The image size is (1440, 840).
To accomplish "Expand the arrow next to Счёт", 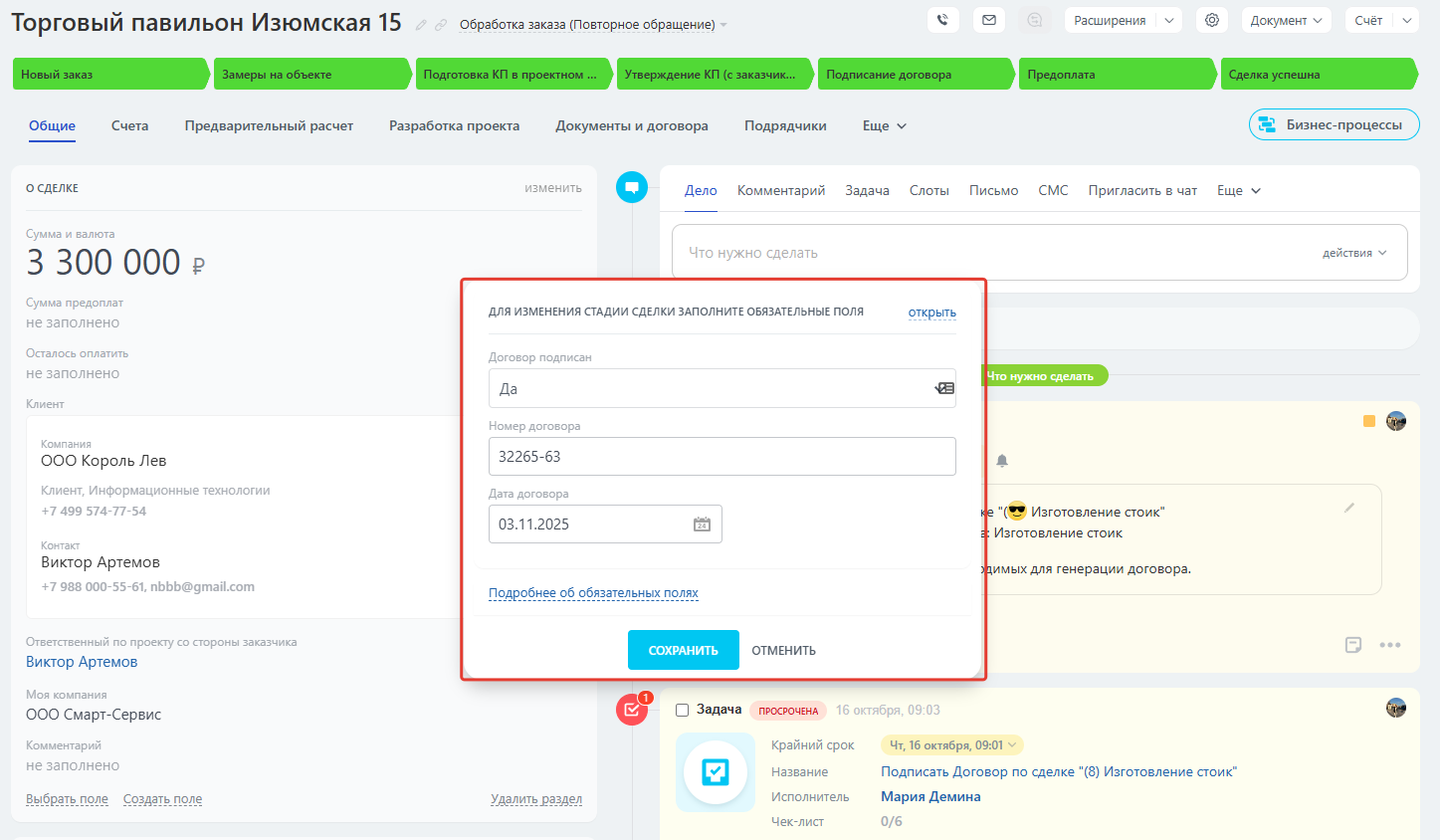I will tap(1407, 20).
